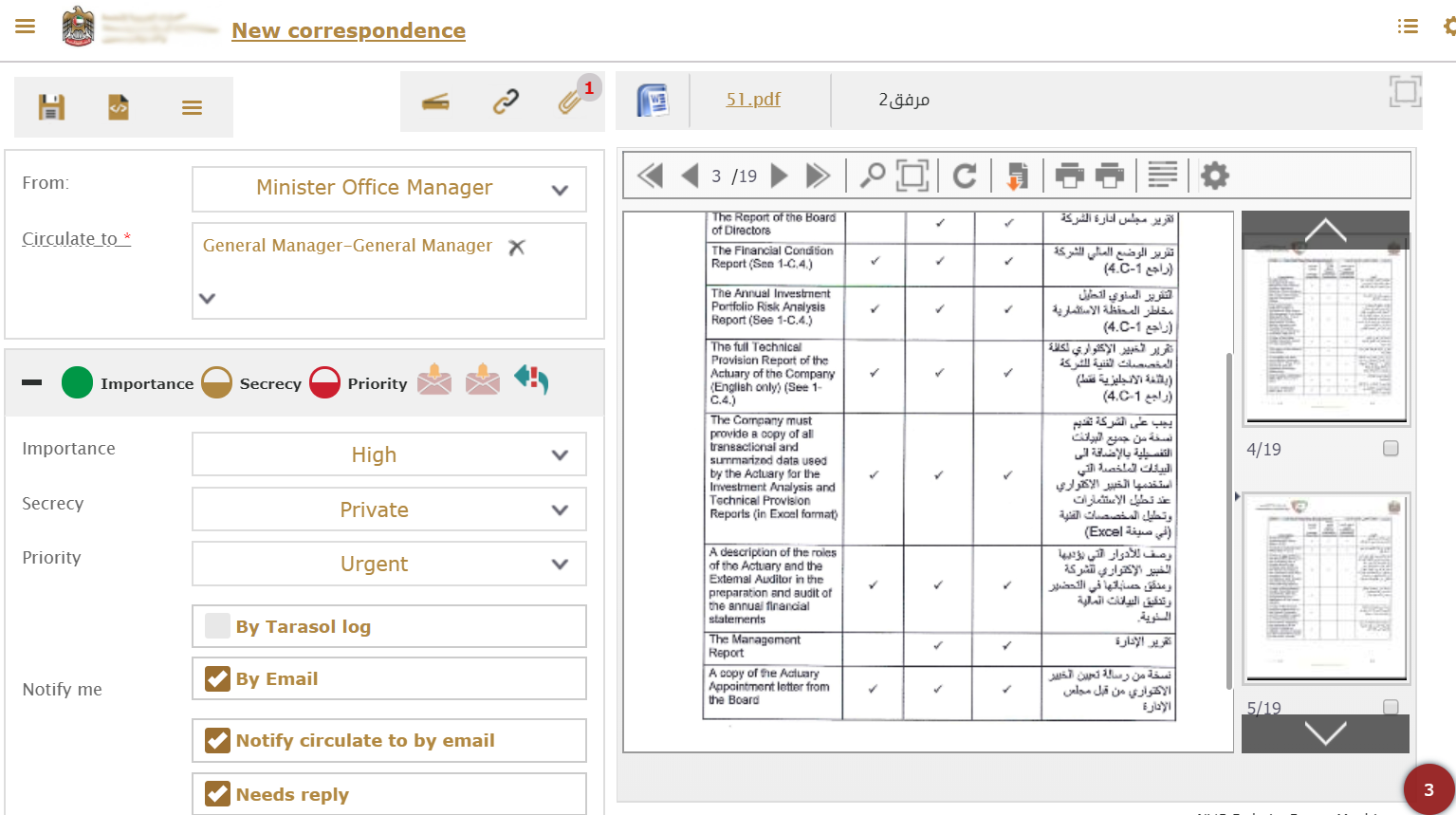1456x815 pixels.
Task: Open the Secrecy dropdown showing Private
Action: coord(389,510)
